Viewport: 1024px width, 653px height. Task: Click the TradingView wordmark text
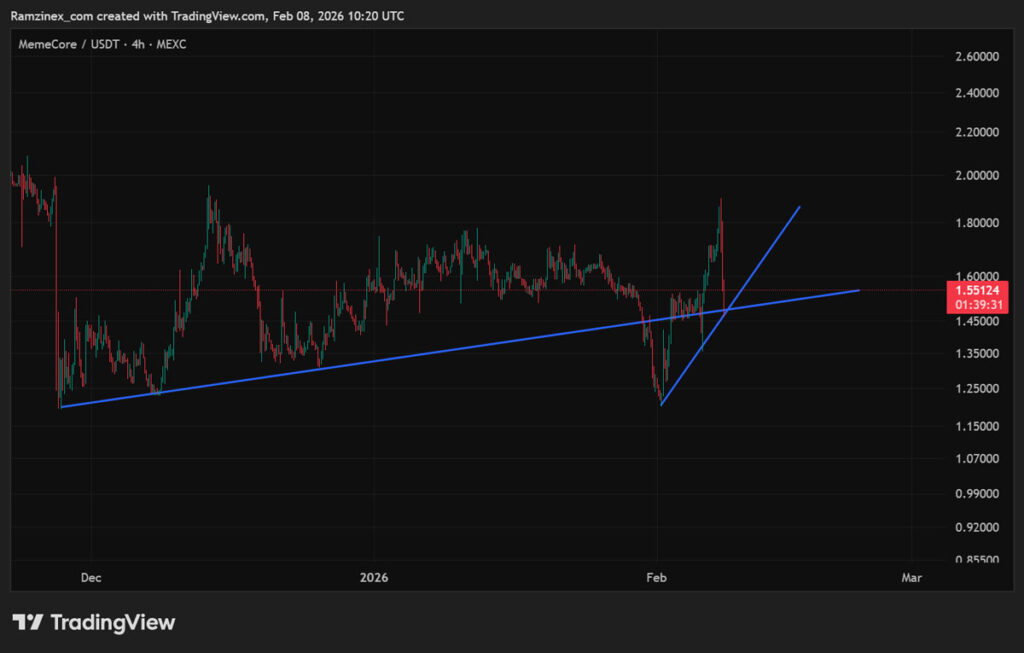(112, 622)
